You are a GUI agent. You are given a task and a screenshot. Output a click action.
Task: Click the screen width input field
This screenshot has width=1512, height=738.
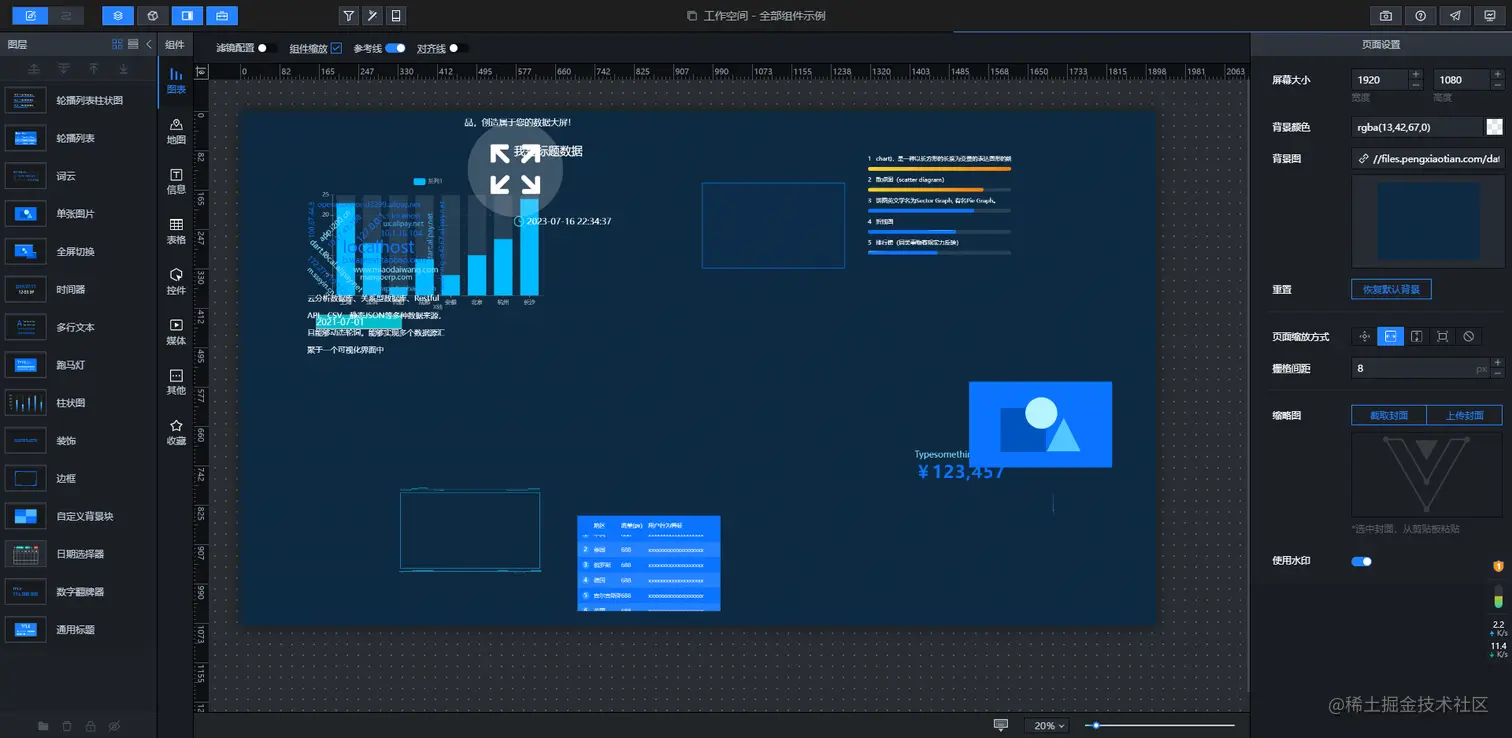[1379, 80]
